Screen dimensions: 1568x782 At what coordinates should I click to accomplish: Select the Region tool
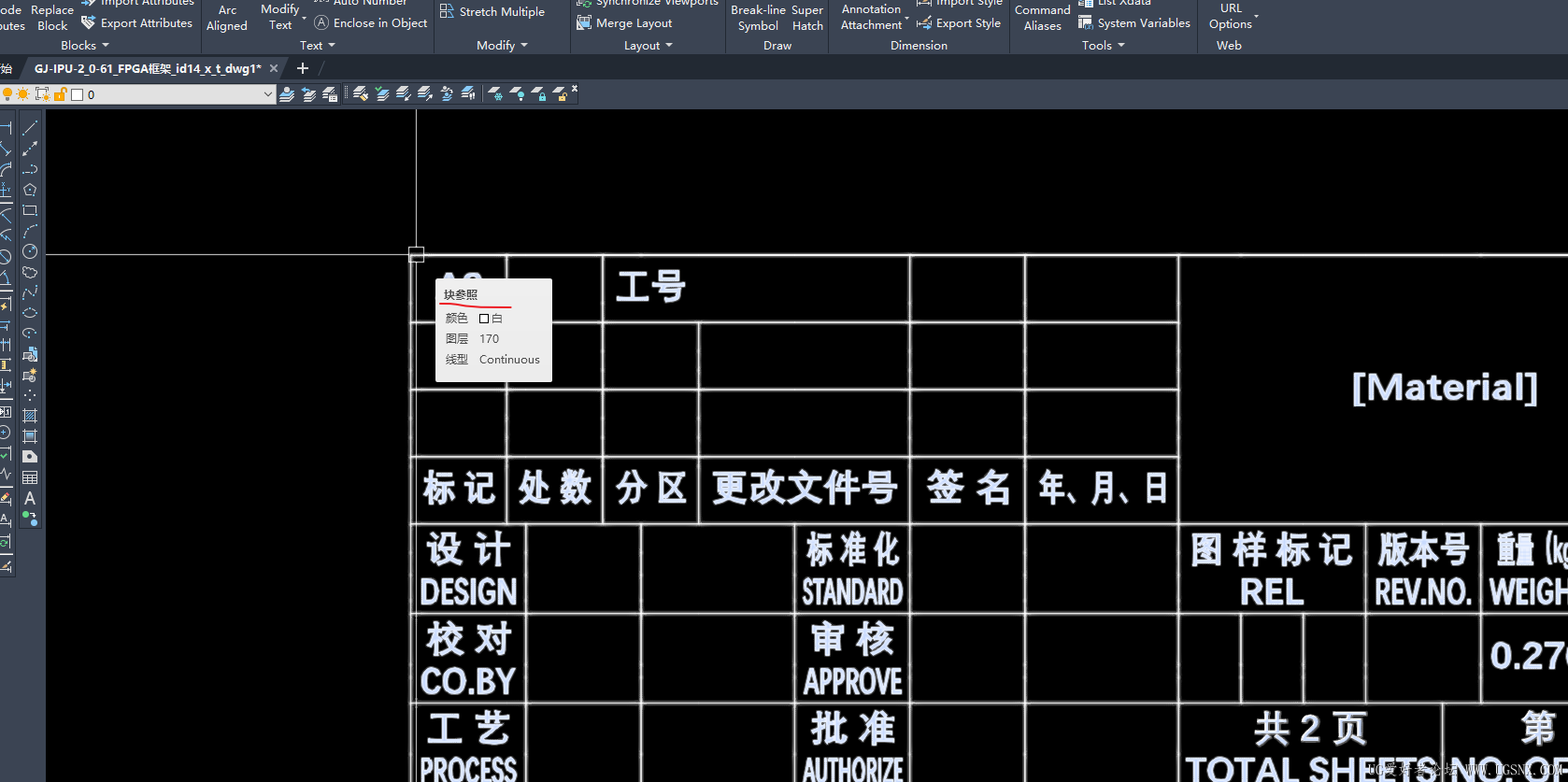tap(30, 457)
